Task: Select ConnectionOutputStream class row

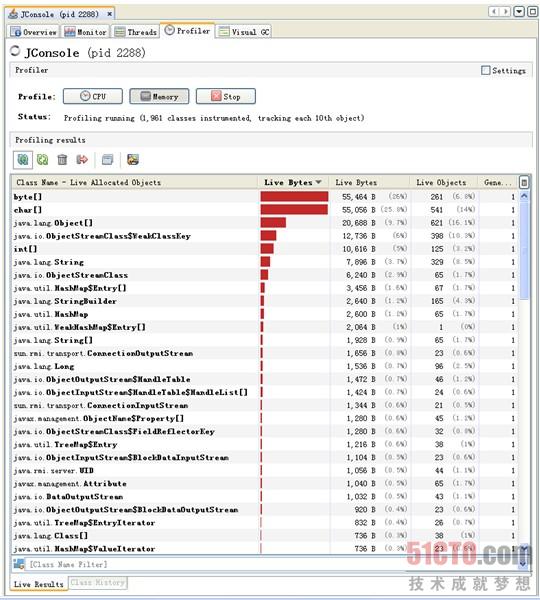Action: click(265, 353)
